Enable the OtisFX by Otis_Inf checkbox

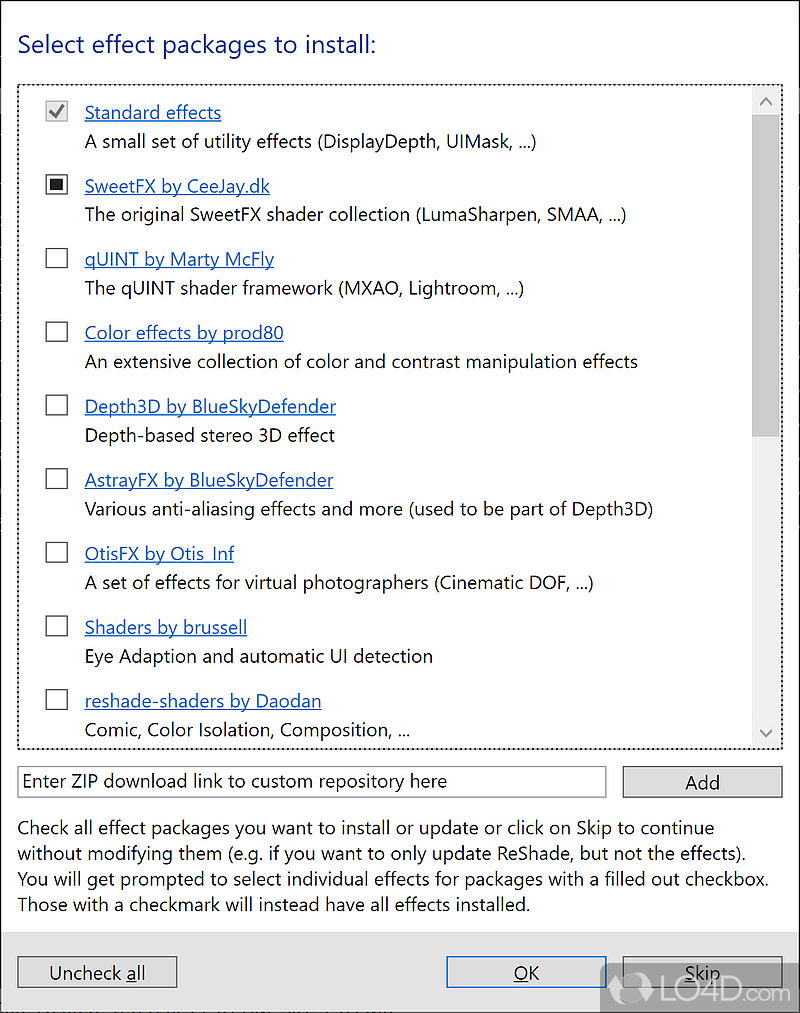(57, 553)
